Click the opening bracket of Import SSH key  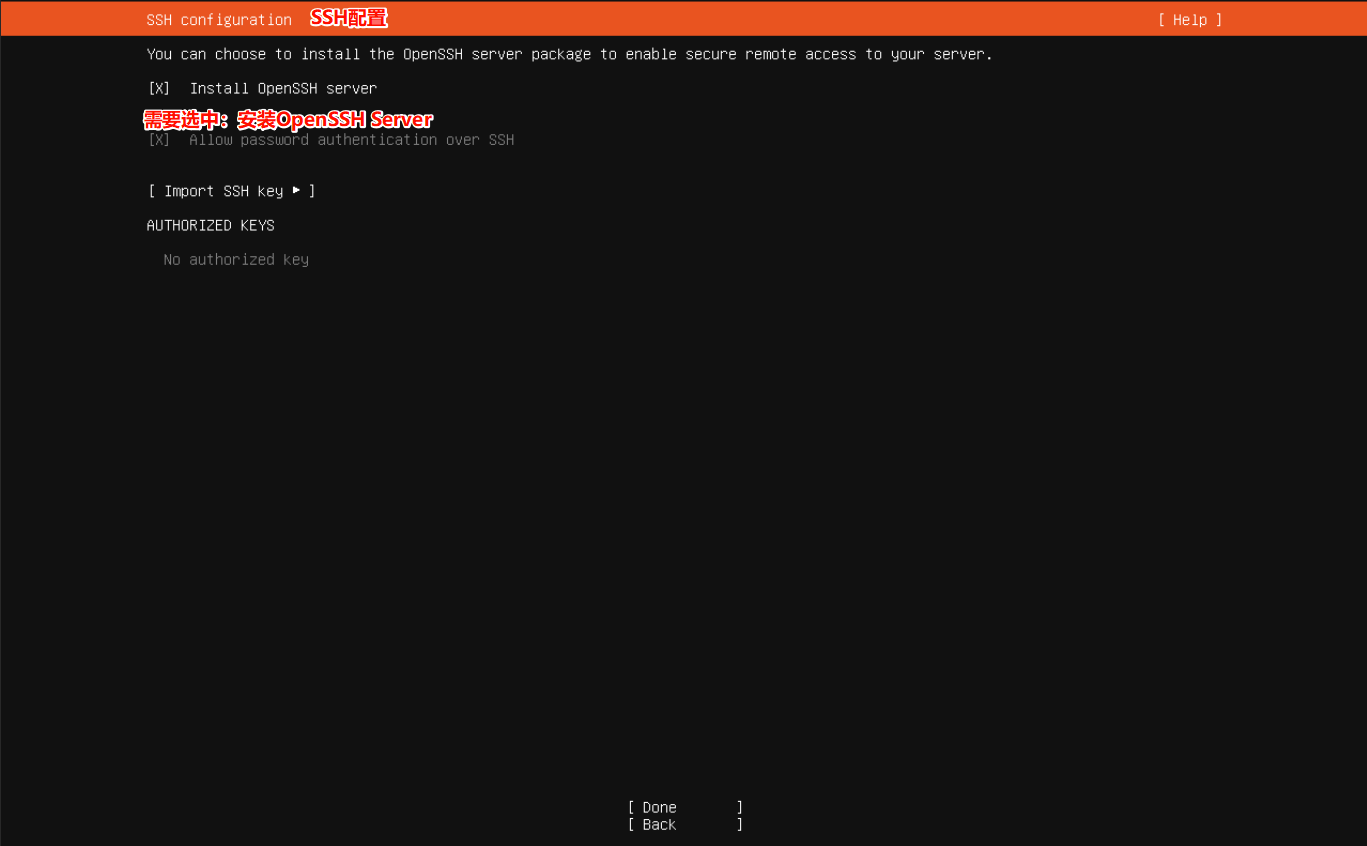[152, 191]
